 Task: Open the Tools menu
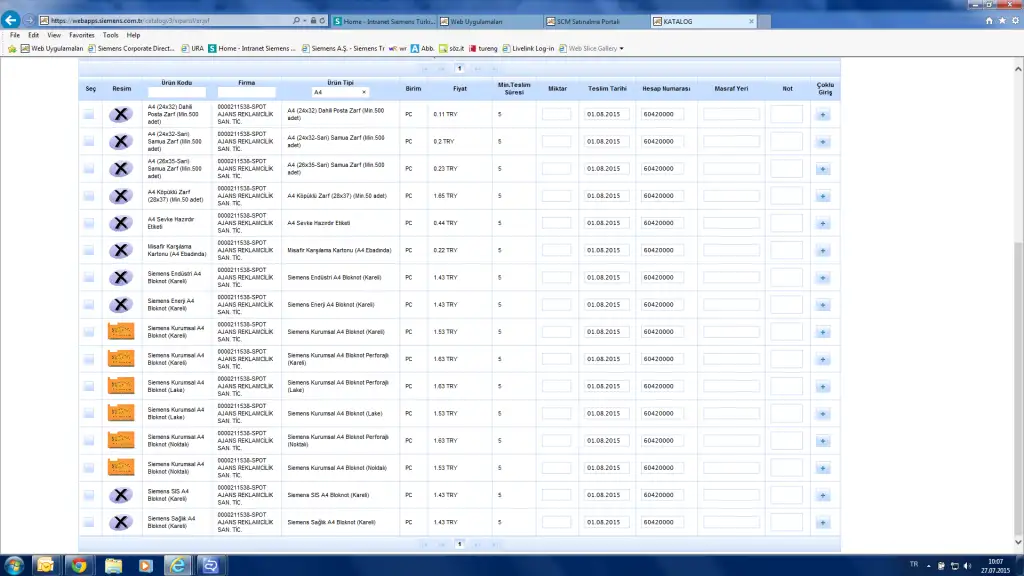110,35
